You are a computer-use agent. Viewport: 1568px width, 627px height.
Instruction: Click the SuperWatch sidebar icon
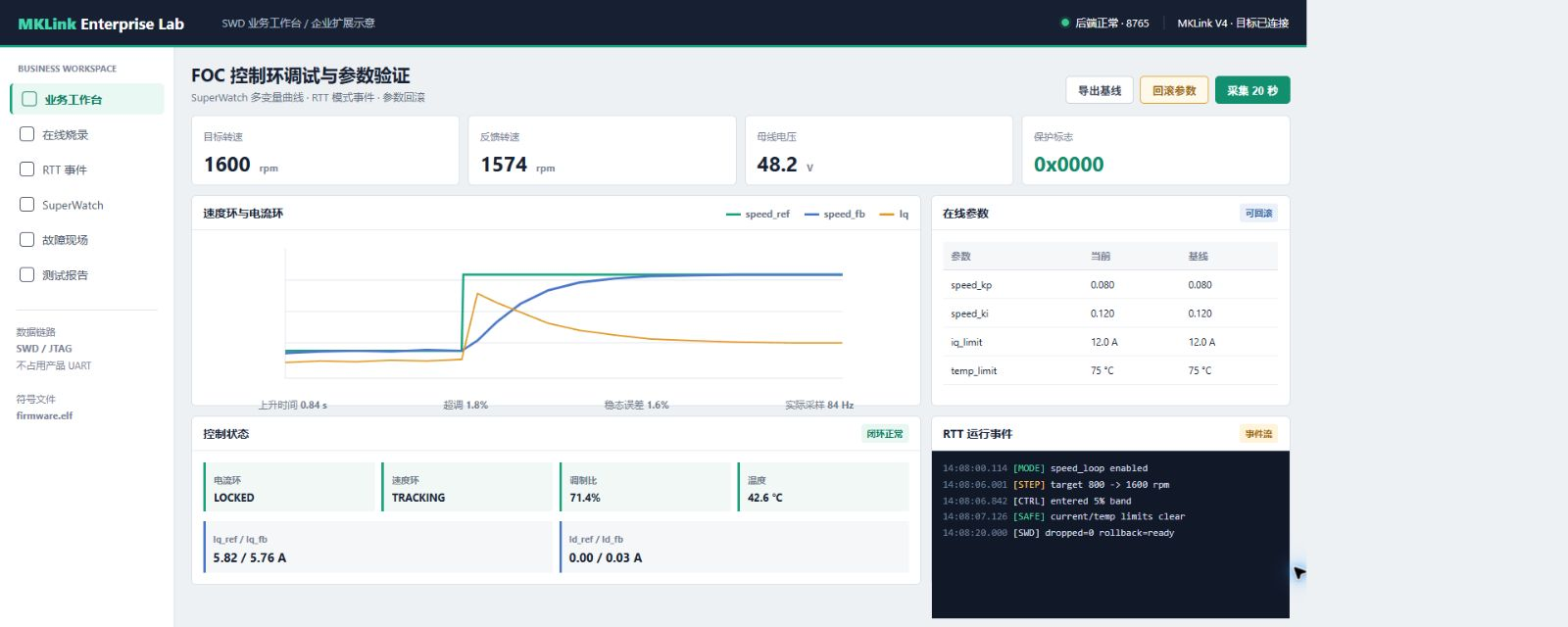(27, 205)
